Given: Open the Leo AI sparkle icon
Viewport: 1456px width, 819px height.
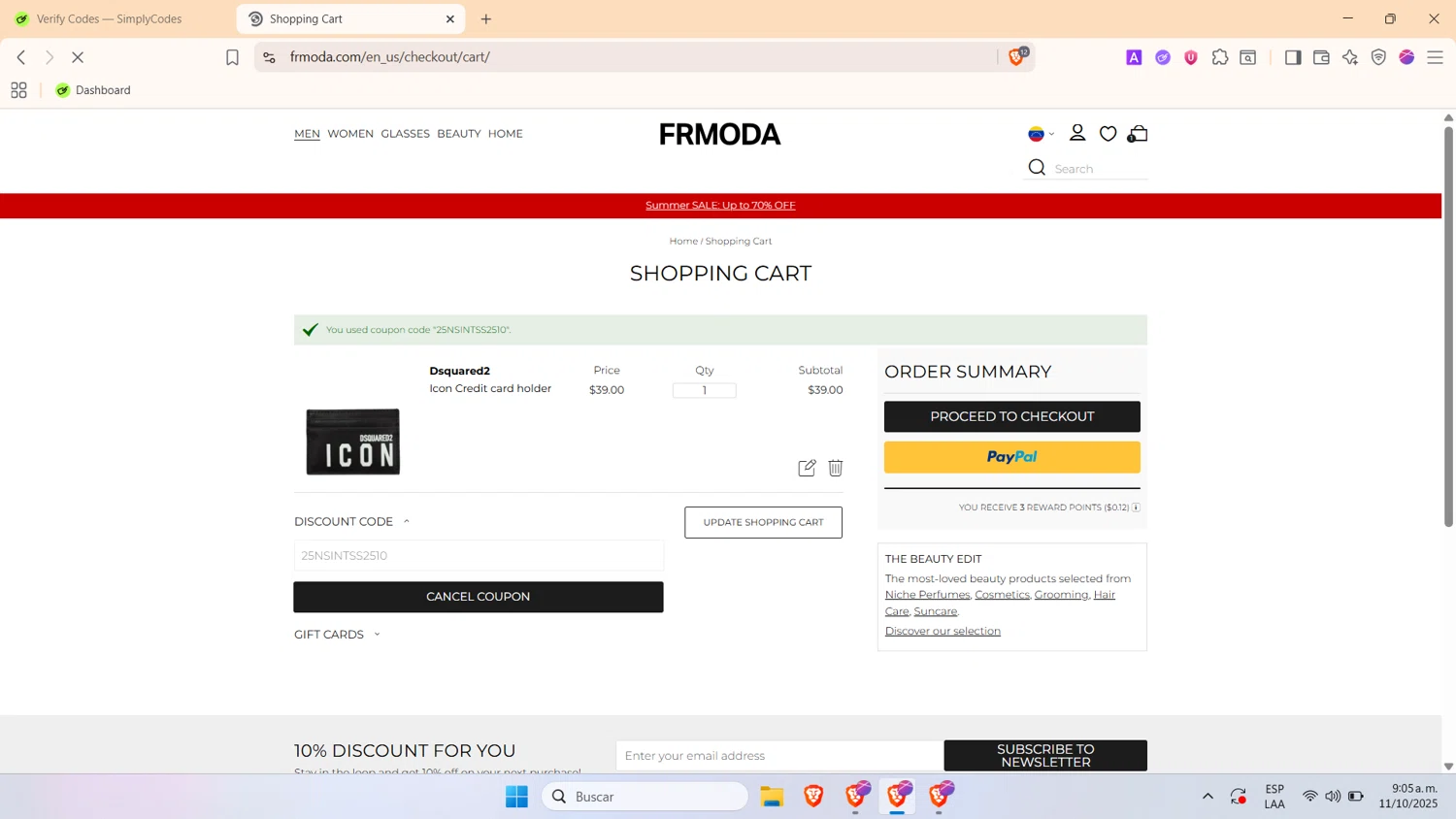Looking at the screenshot, I should point(1350,57).
